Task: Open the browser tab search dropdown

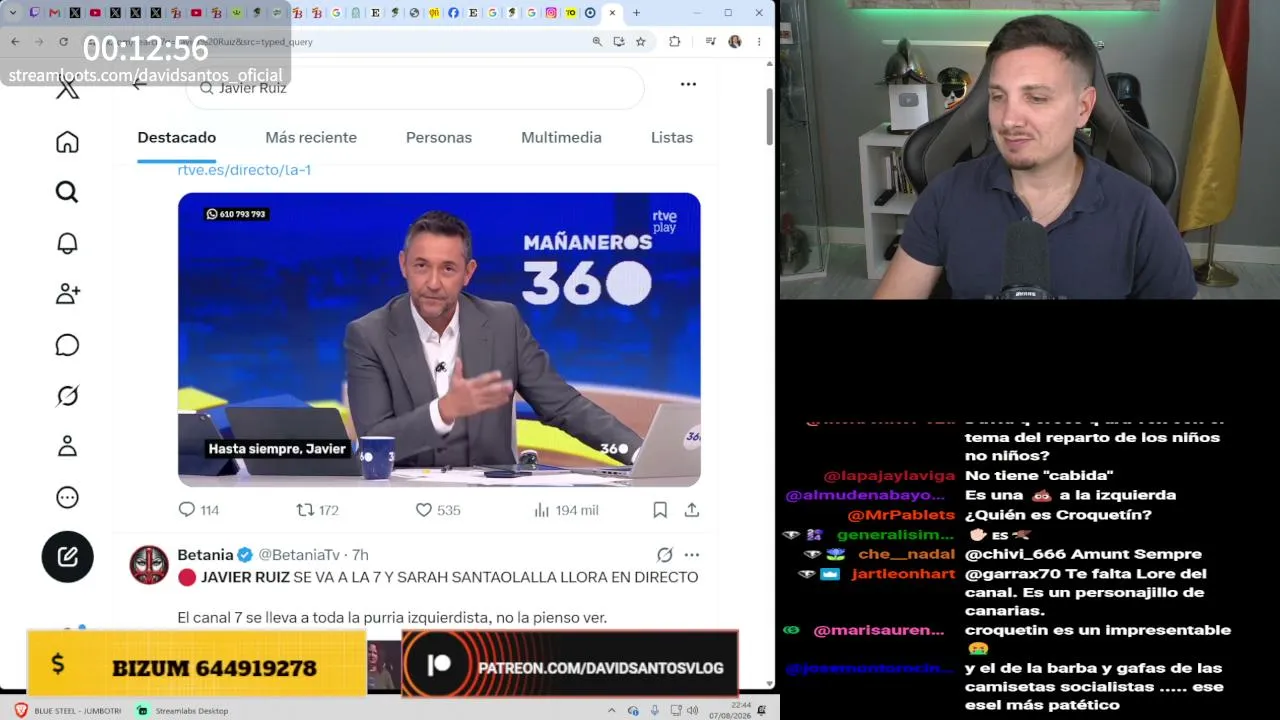Action: tap(12, 13)
